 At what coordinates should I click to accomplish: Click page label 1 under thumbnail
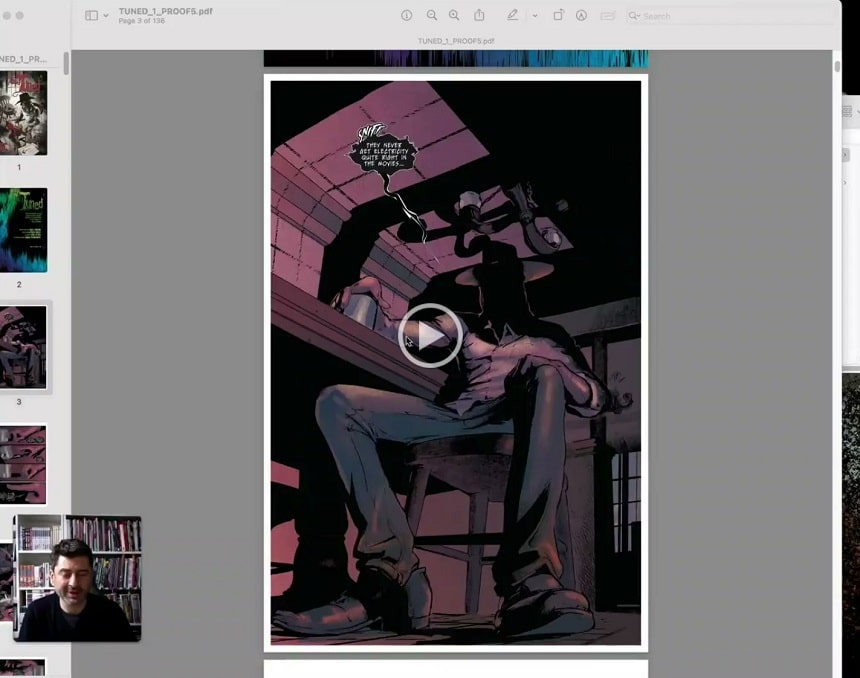[x=19, y=167]
